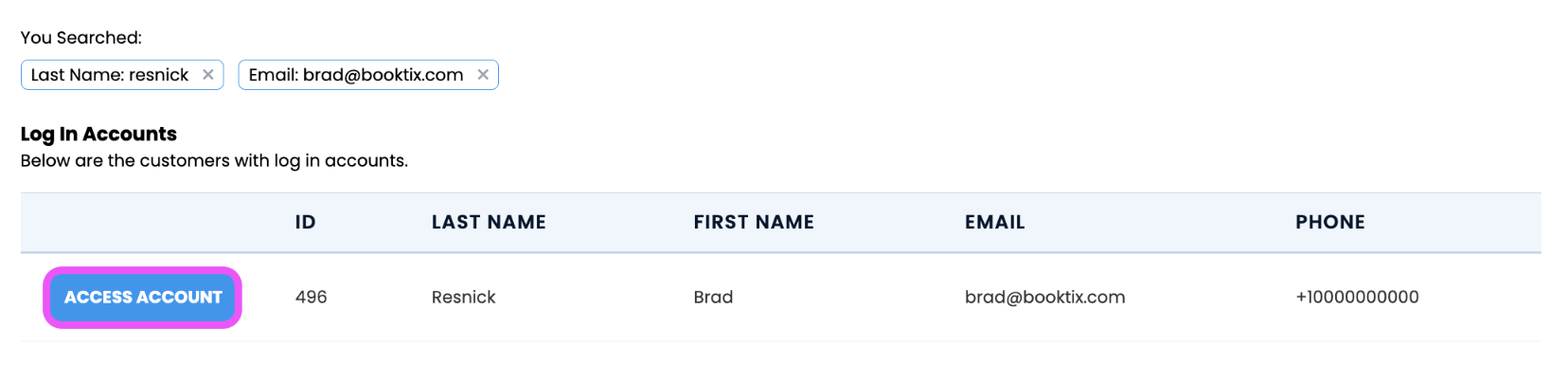
Task: Click the Email: brad@booktix.com chip label
Action: [356, 75]
